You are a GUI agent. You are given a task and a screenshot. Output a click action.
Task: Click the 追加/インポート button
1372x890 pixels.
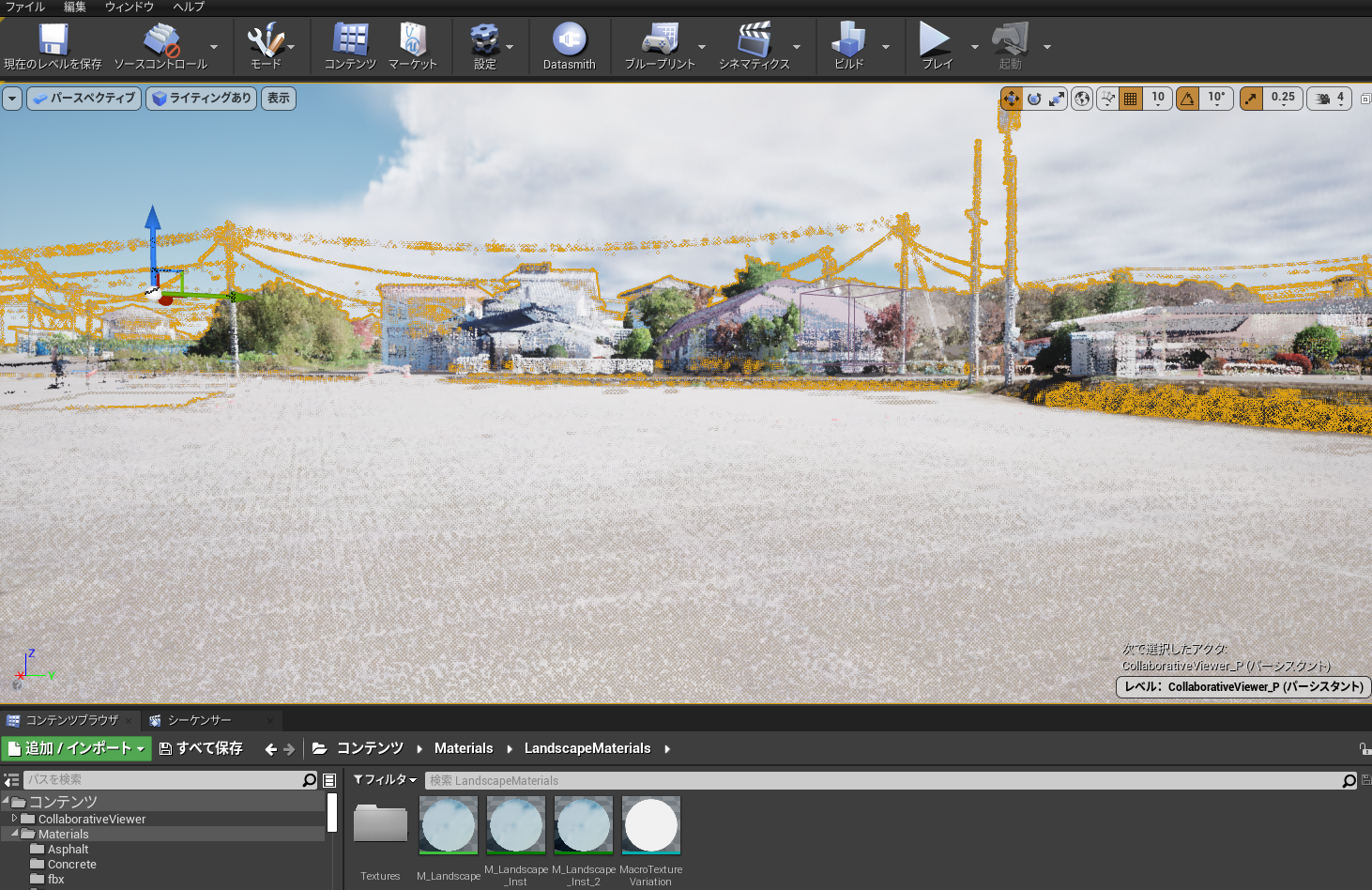[x=77, y=748]
